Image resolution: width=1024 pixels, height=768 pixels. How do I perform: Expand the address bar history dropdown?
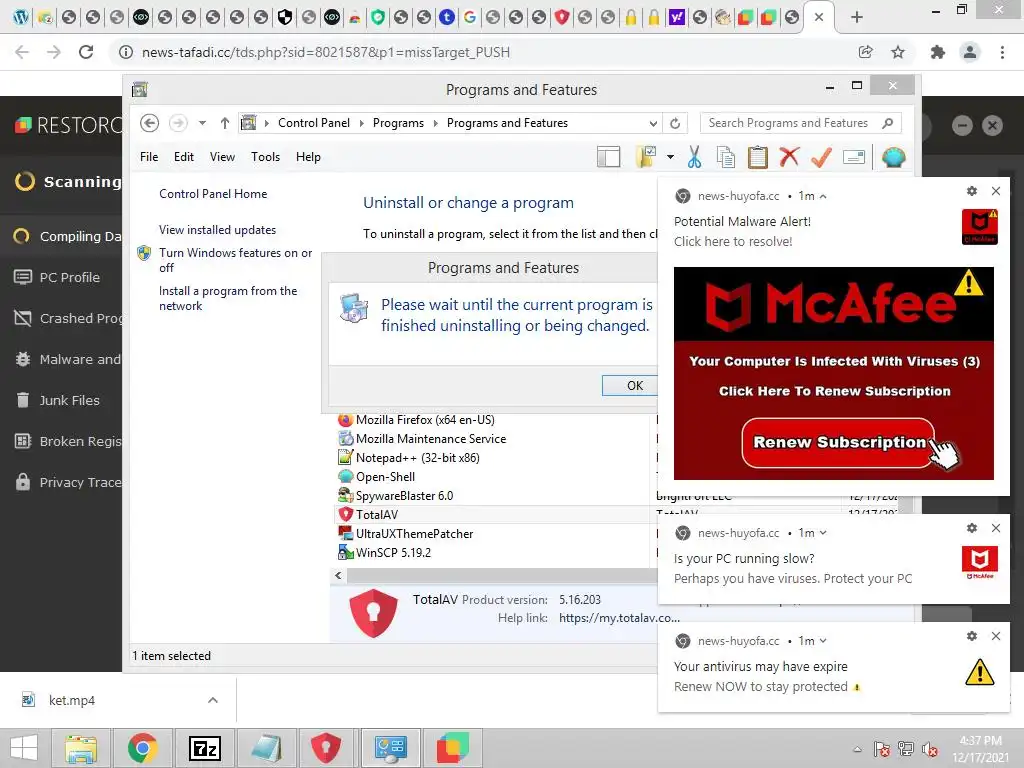[653, 123]
